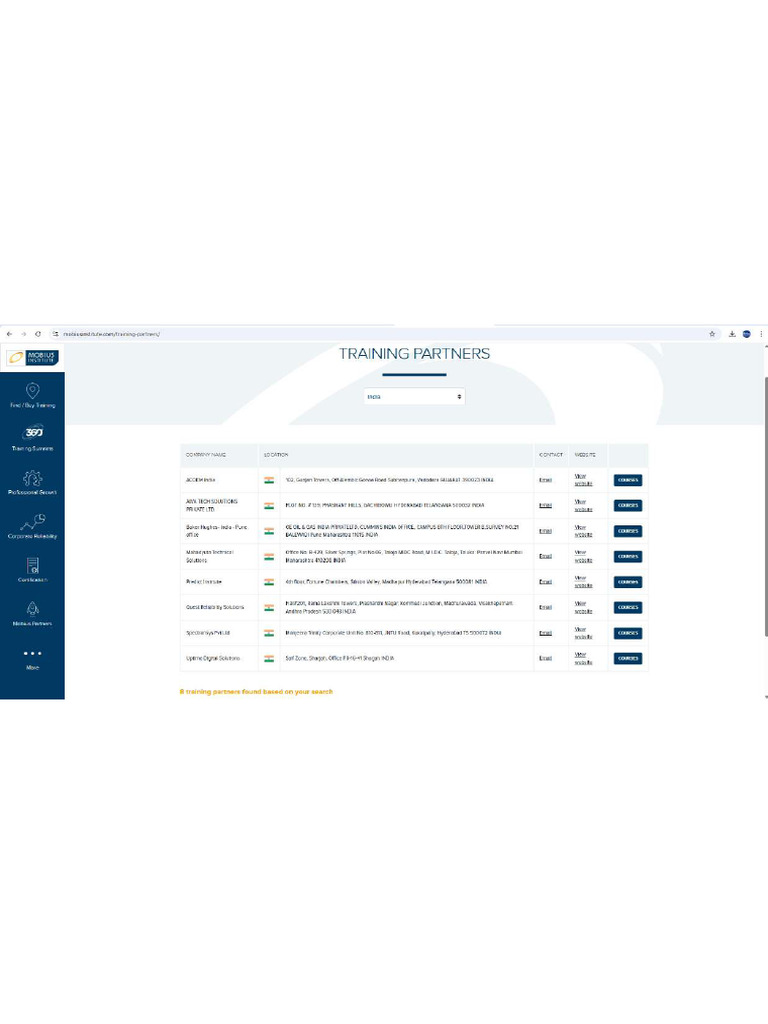Click the address bar URL field

click(382, 334)
